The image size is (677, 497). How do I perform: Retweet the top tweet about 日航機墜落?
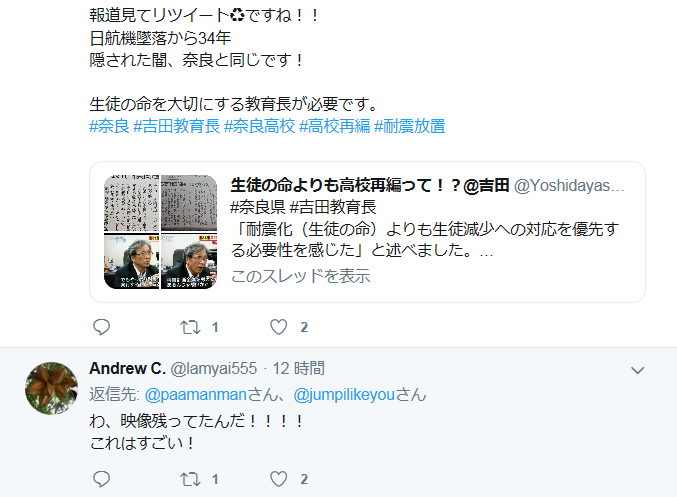point(190,327)
